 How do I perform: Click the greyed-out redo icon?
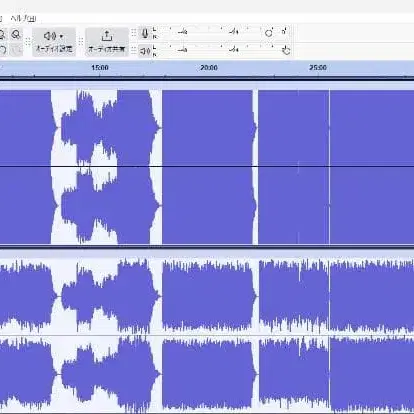[x=16, y=50]
